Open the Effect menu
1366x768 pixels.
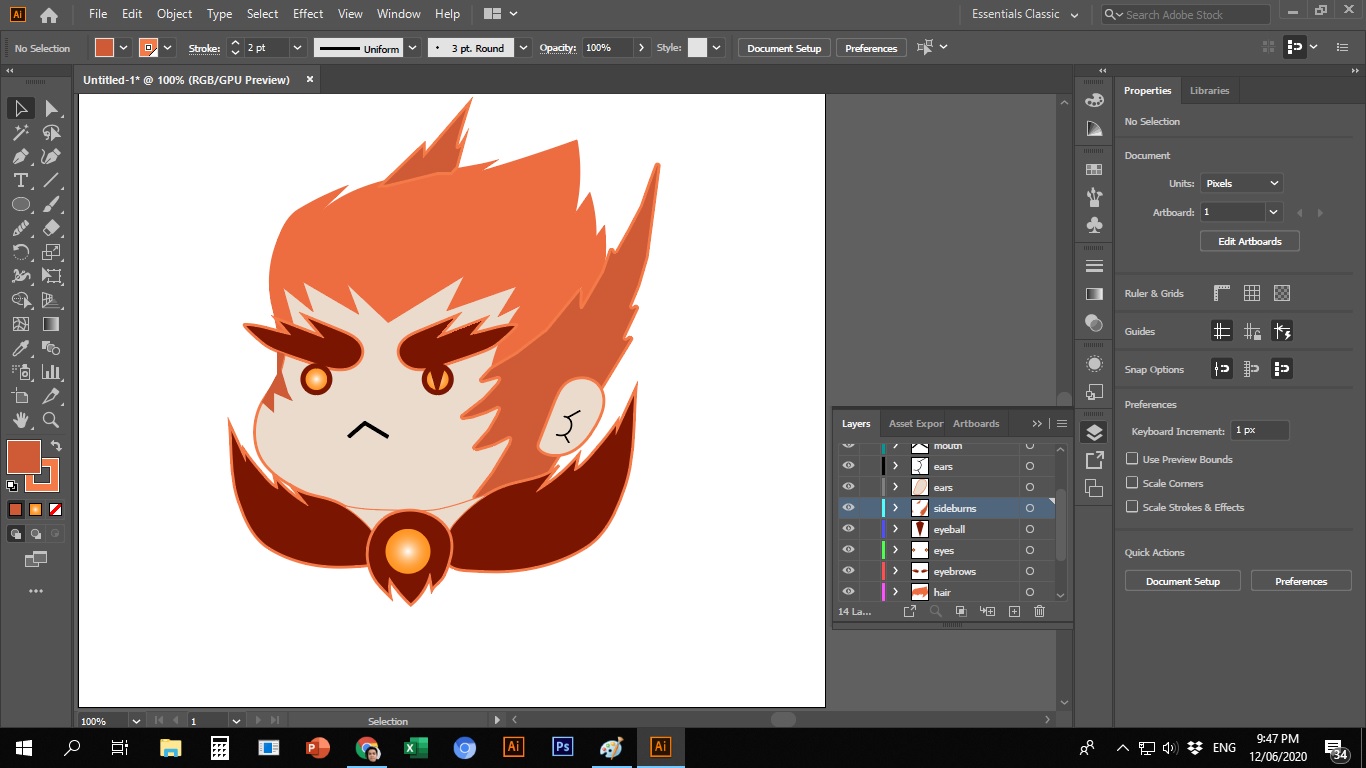coord(308,14)
